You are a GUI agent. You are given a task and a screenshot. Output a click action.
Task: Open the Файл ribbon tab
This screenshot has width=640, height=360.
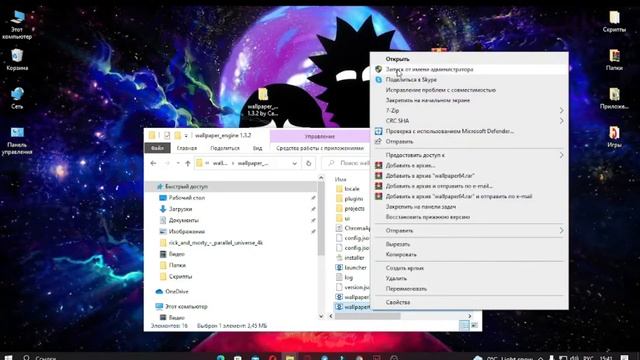[x=157, y=148]
